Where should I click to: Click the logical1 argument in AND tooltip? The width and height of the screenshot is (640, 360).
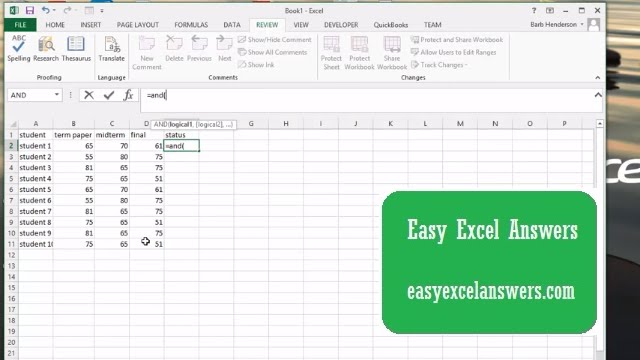180,124
